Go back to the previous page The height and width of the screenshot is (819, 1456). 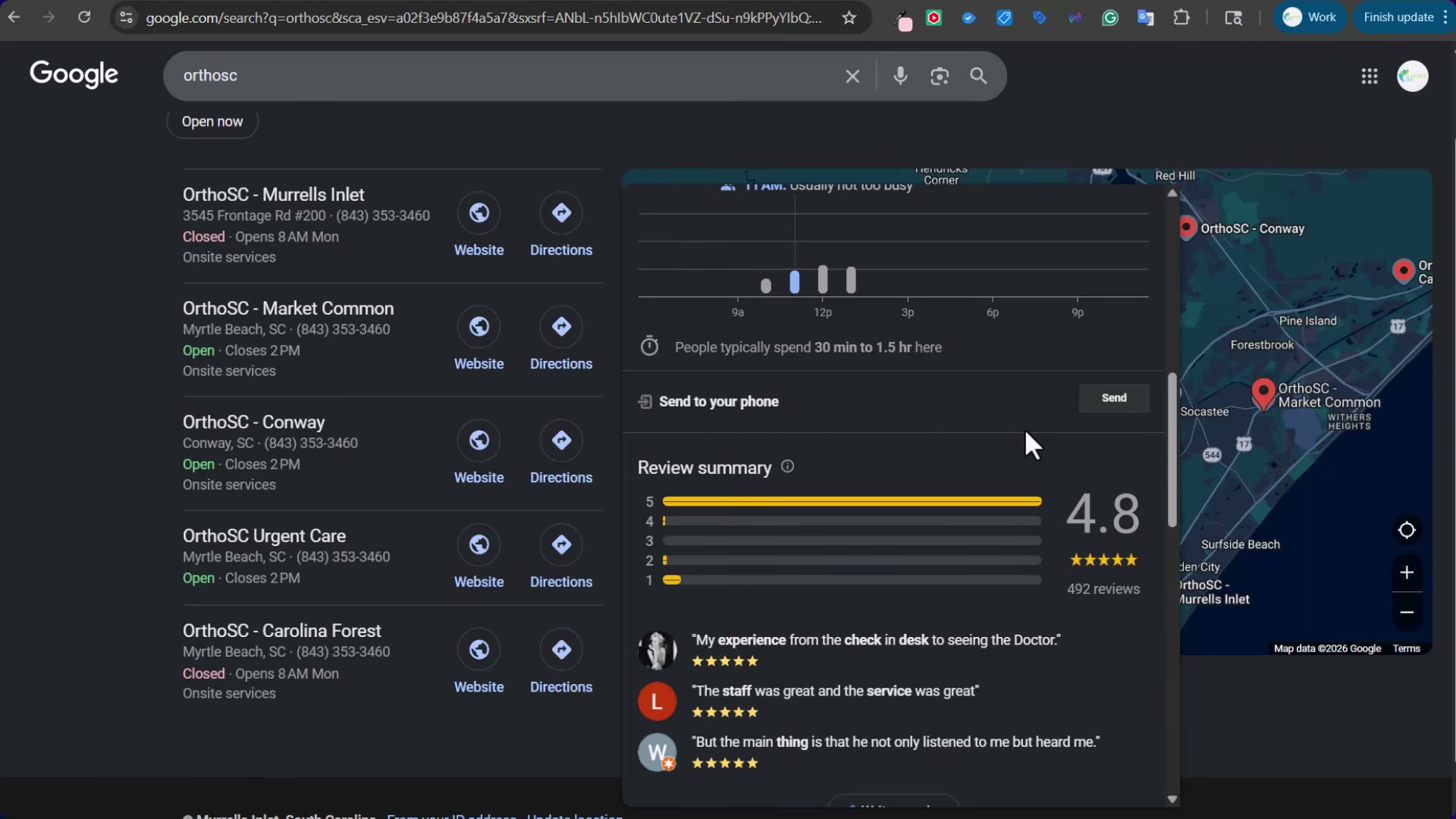pos(14,17)
